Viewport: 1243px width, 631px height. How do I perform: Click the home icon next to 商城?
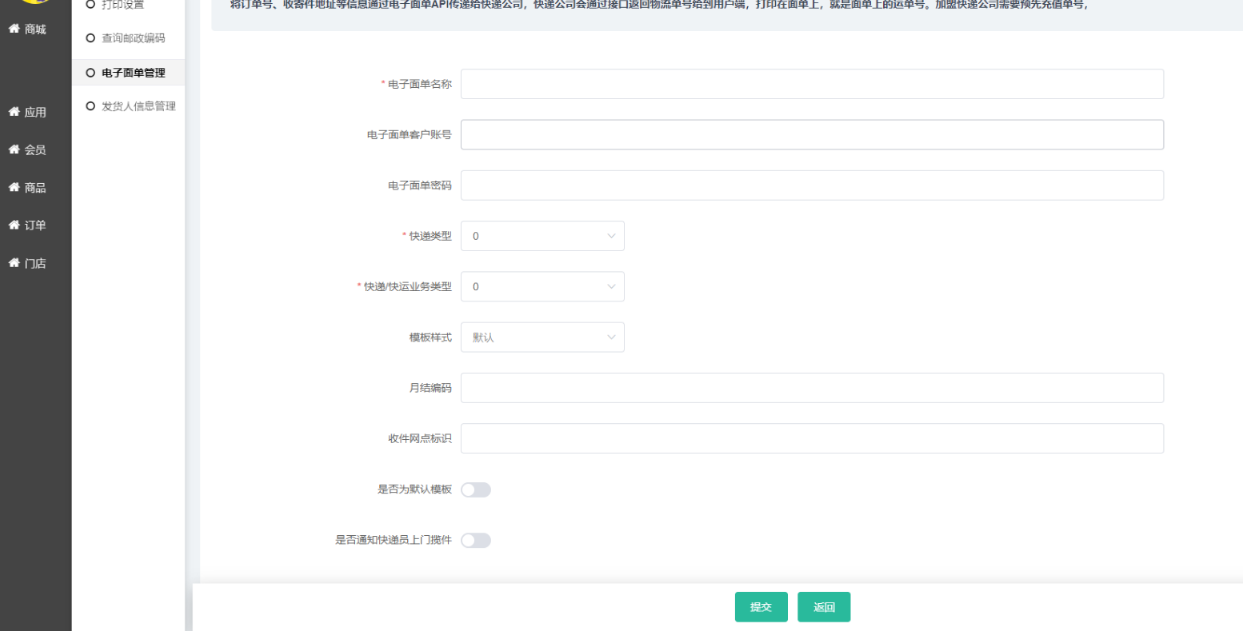pyautogui.click(x=15, y=30)
